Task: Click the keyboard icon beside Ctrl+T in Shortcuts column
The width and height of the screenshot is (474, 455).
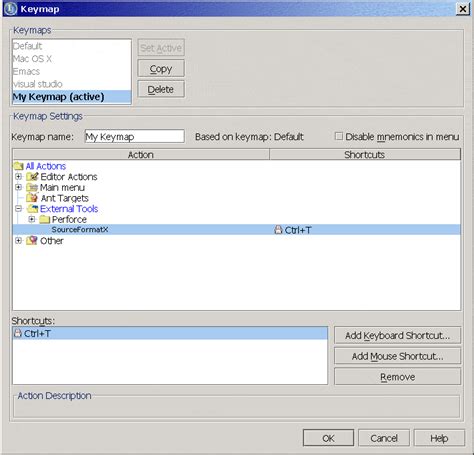Action: pyautogui.click(x=278, y=230)
